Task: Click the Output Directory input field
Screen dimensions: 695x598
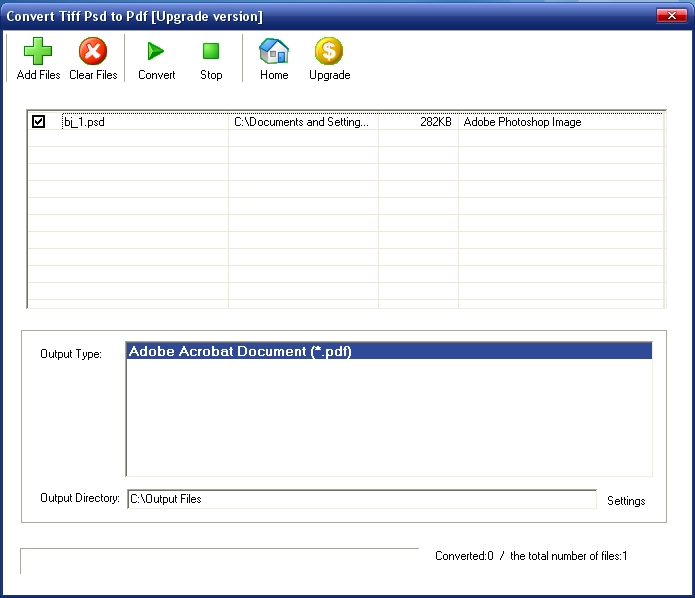Action: (x=362, y=499)
